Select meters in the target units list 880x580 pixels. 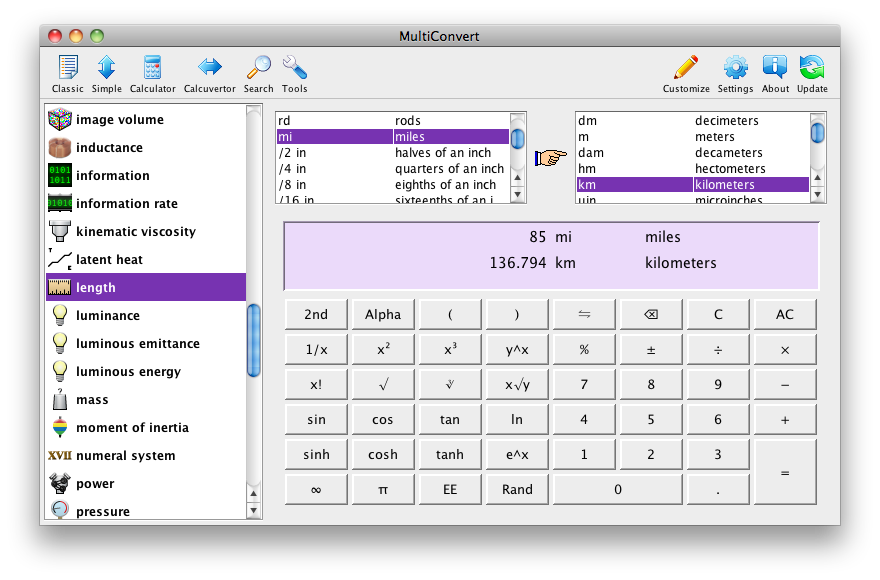pyautogui.click(x=693, y=136)
